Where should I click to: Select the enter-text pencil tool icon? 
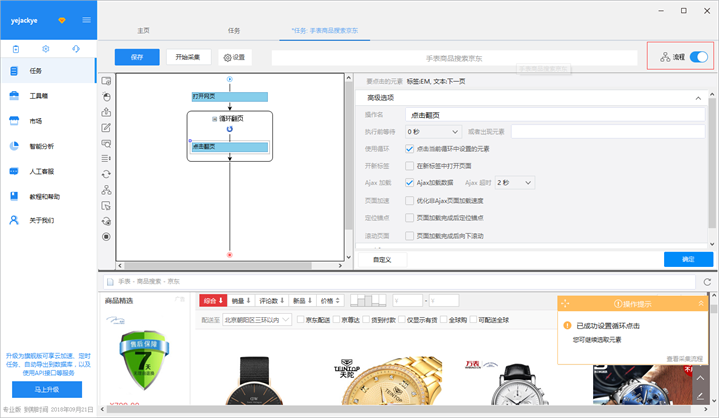tap(106, 128)
